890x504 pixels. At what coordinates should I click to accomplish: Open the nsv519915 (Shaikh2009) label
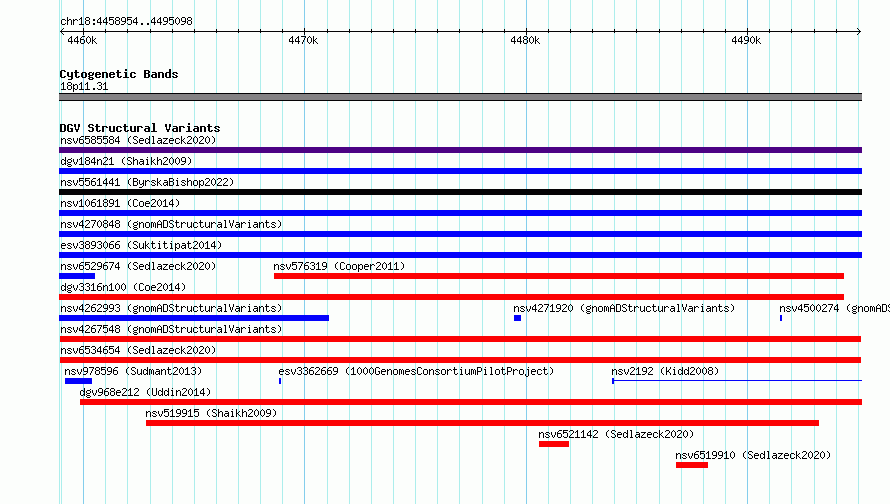211,413
